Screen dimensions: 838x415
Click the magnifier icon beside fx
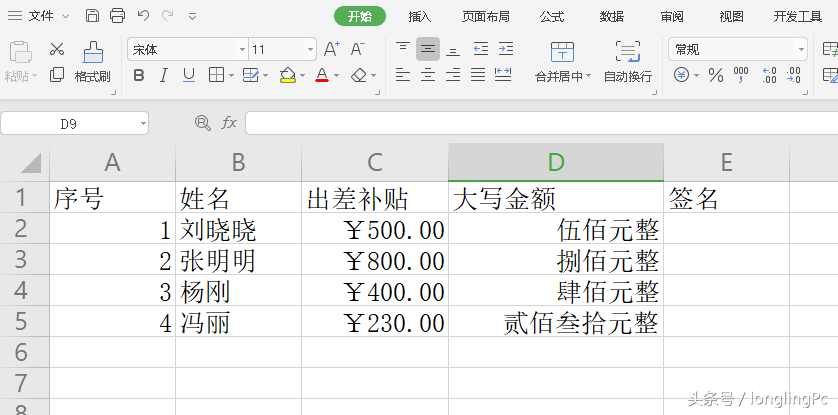tap(203, 123)
